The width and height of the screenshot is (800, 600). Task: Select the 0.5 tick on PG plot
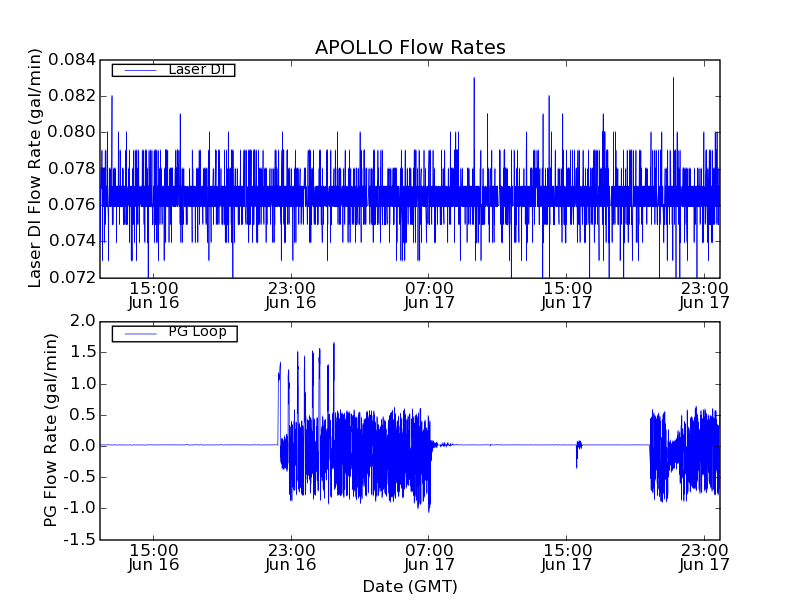coord(84,415)
